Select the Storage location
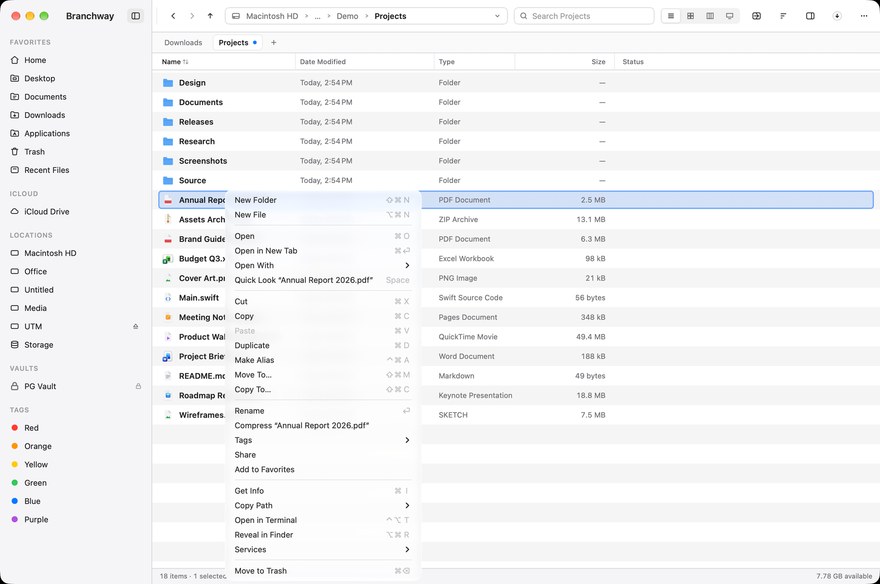Screen dimensions: 880x584 39,345
